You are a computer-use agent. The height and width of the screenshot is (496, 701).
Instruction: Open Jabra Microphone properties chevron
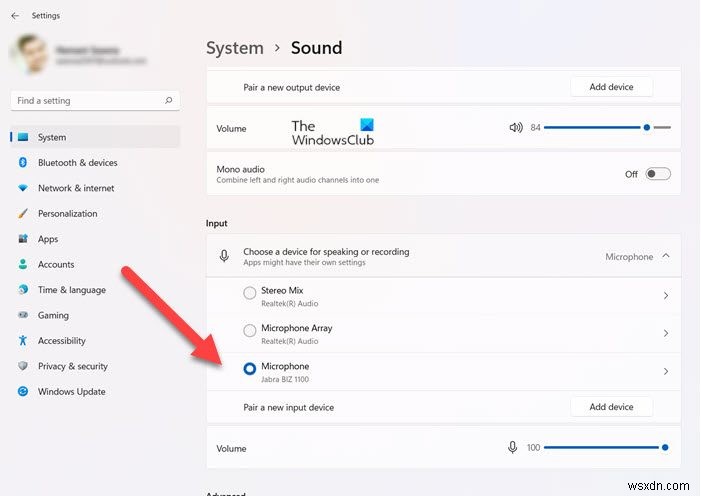coord(666,371)
